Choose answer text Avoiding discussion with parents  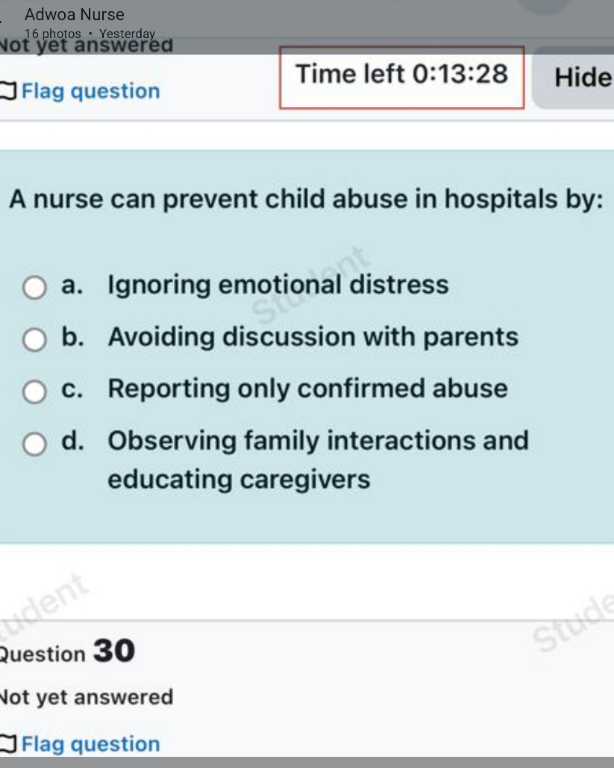point(313,337)
